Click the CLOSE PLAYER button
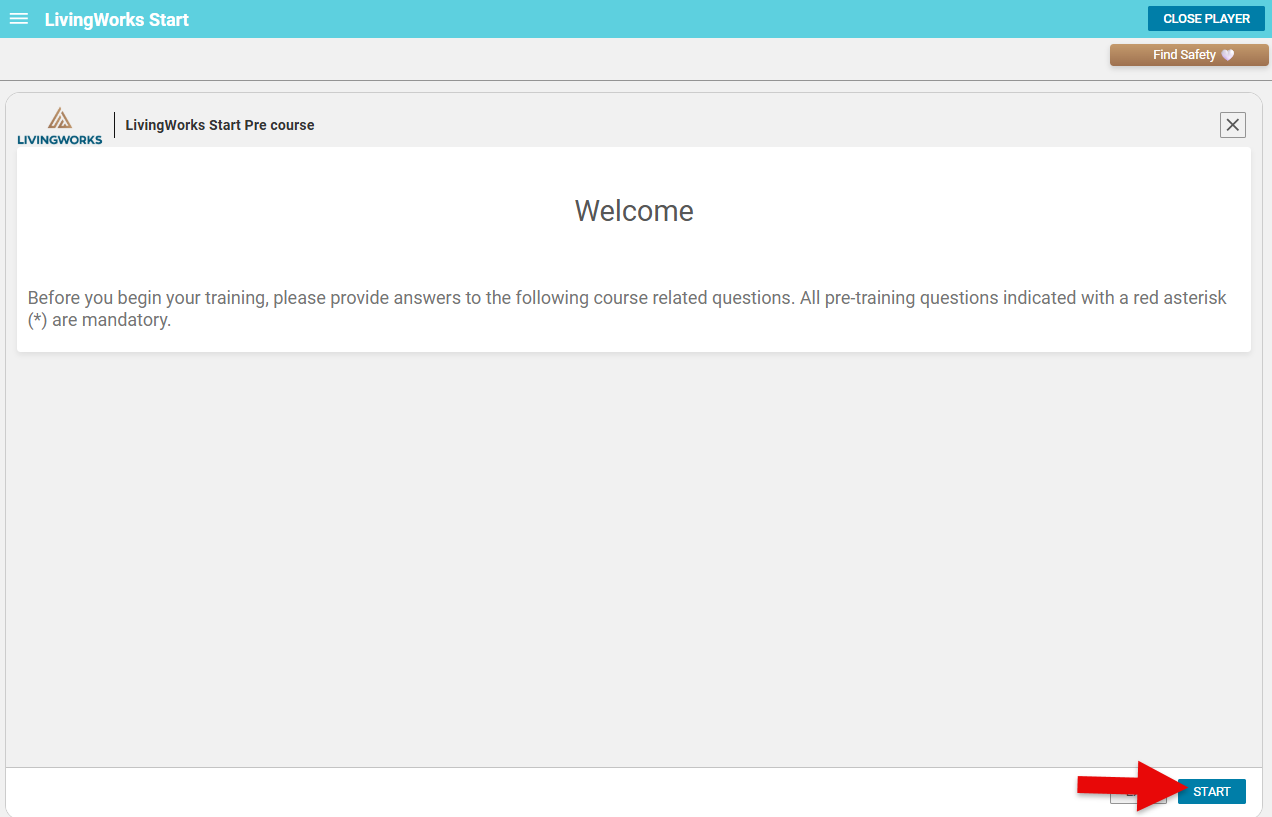 (1206, 19)
